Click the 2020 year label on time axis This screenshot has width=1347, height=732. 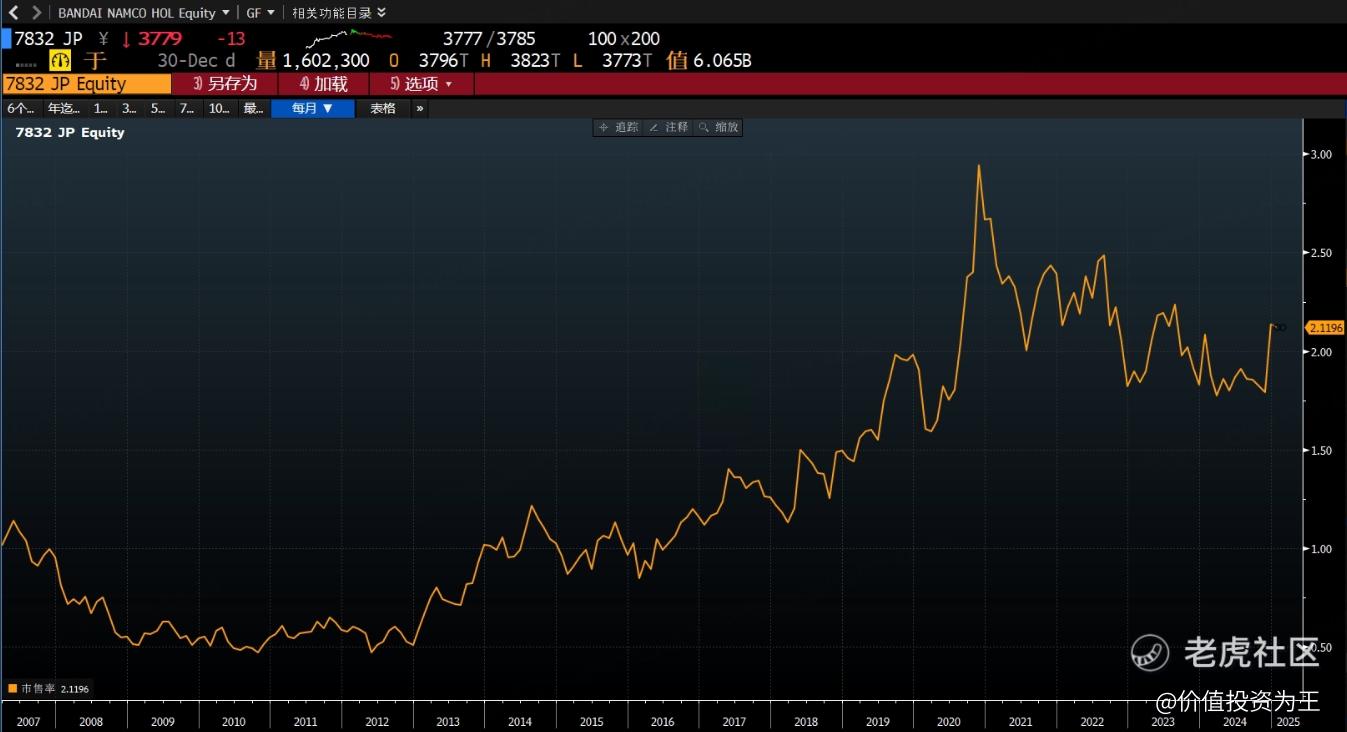949,721
